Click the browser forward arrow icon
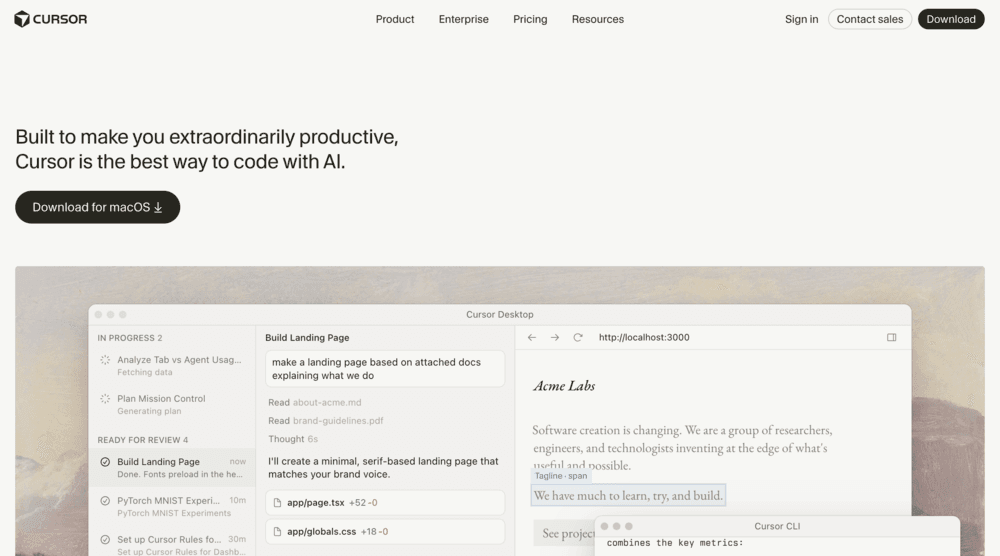 click(555, 337)
